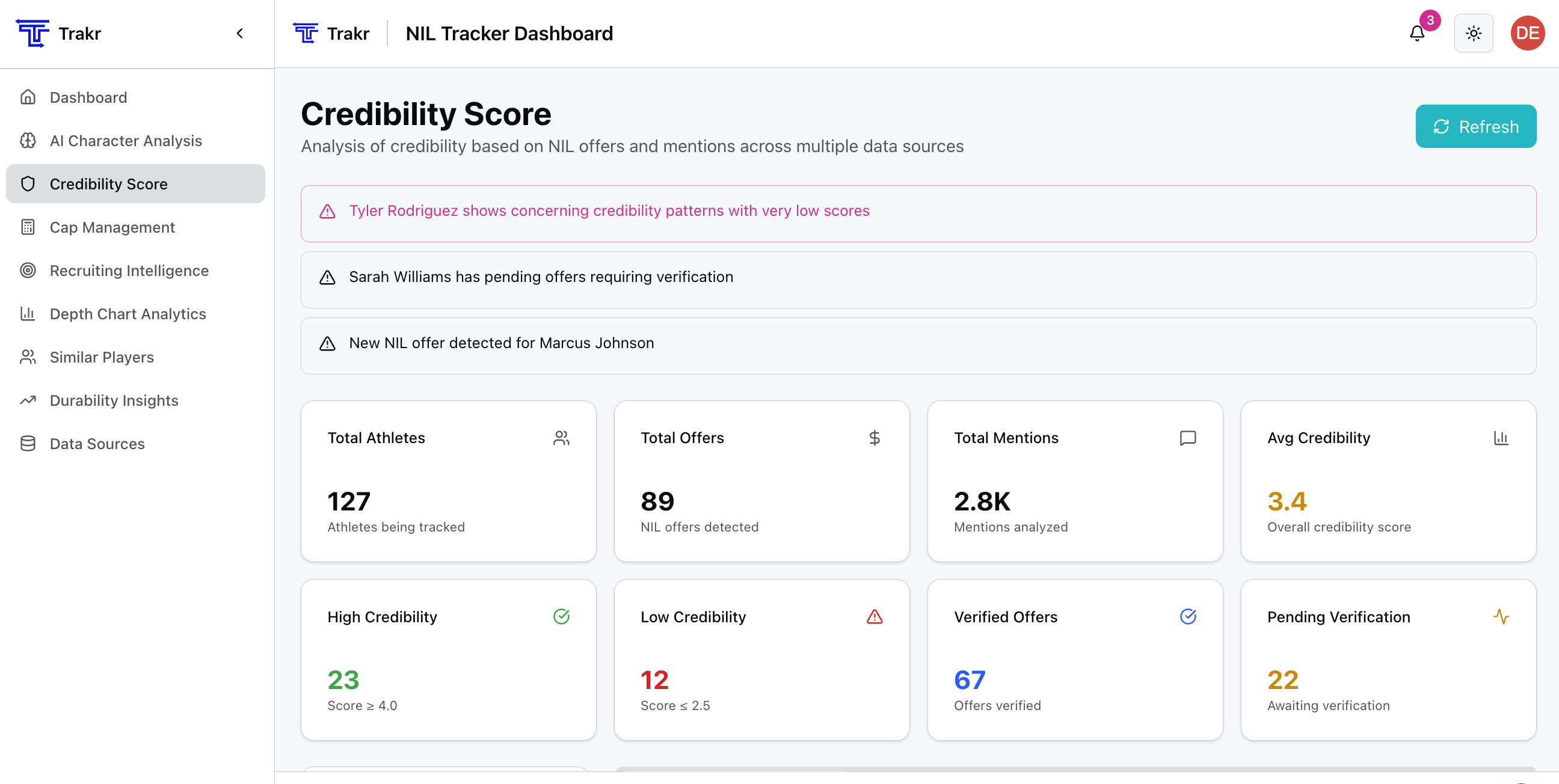1559x784 pixels.
Task: Click the Low Credibility warning triangle icon
Action: (874, 617)
